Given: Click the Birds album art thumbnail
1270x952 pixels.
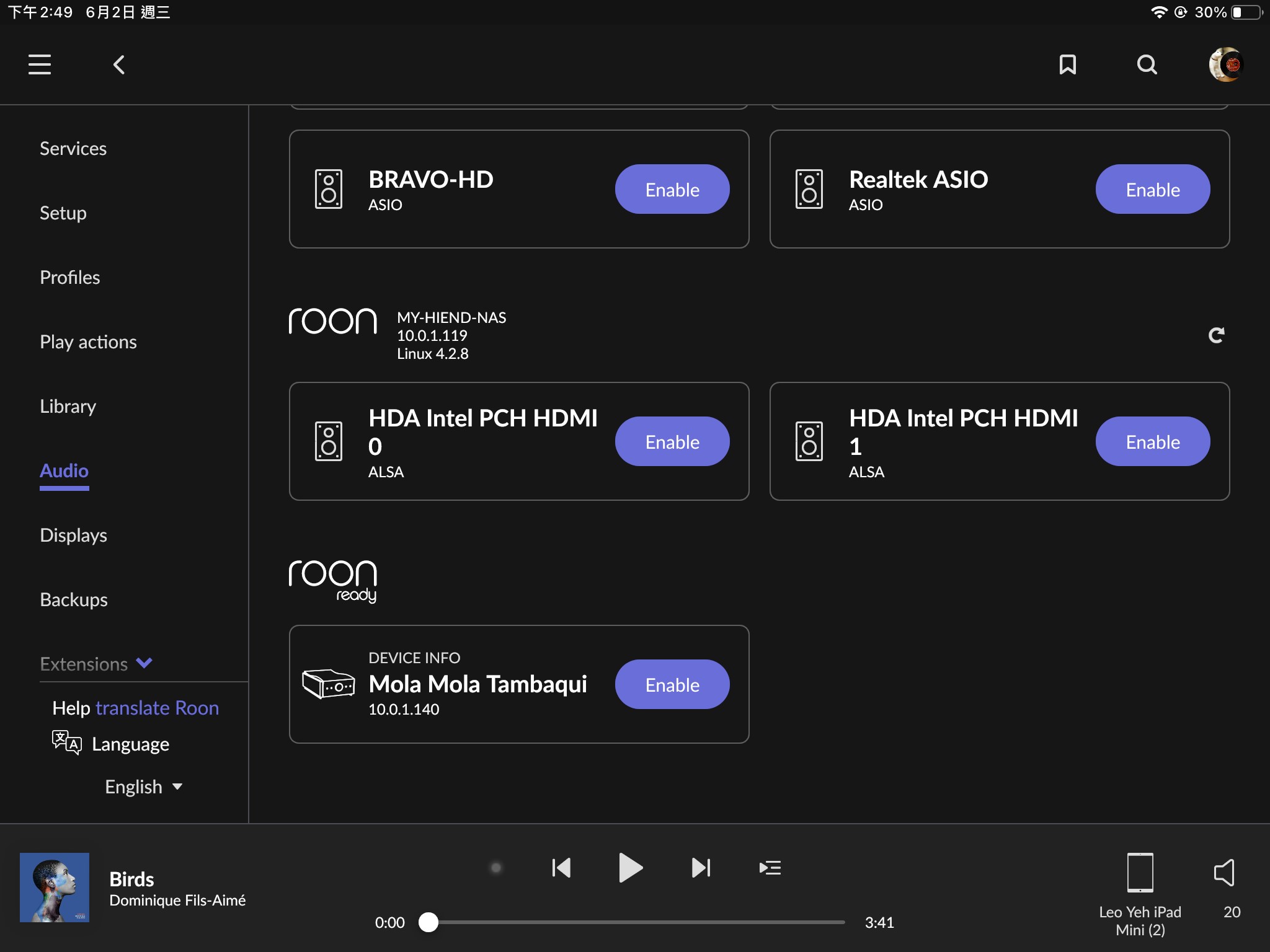Looking at the screenshot, I should [55, 888].
